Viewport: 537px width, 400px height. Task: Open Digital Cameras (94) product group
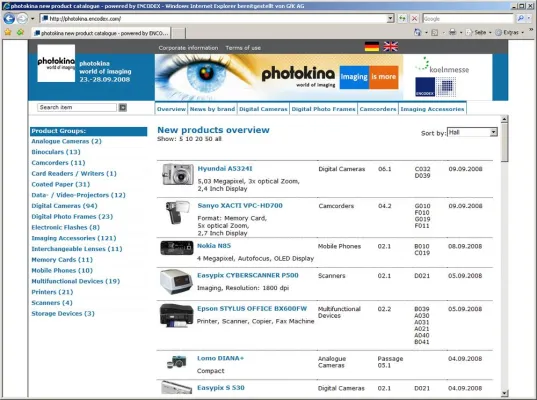pos(64,206)
